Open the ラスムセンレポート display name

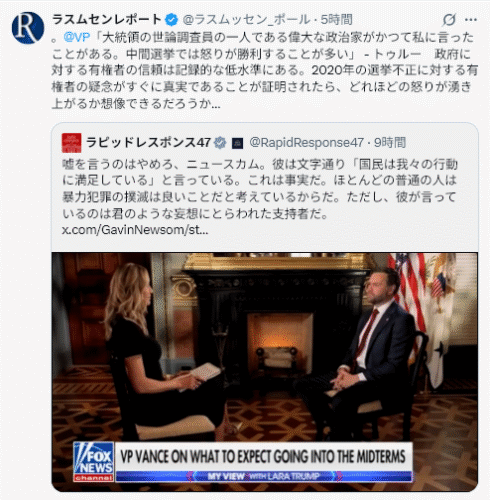pos(107,20)
